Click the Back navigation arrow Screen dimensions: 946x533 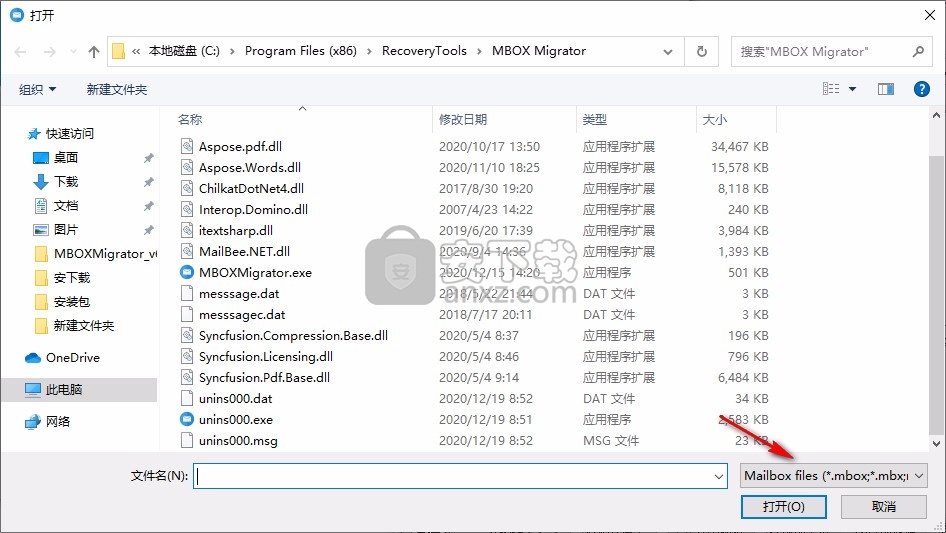click(20, 52)
